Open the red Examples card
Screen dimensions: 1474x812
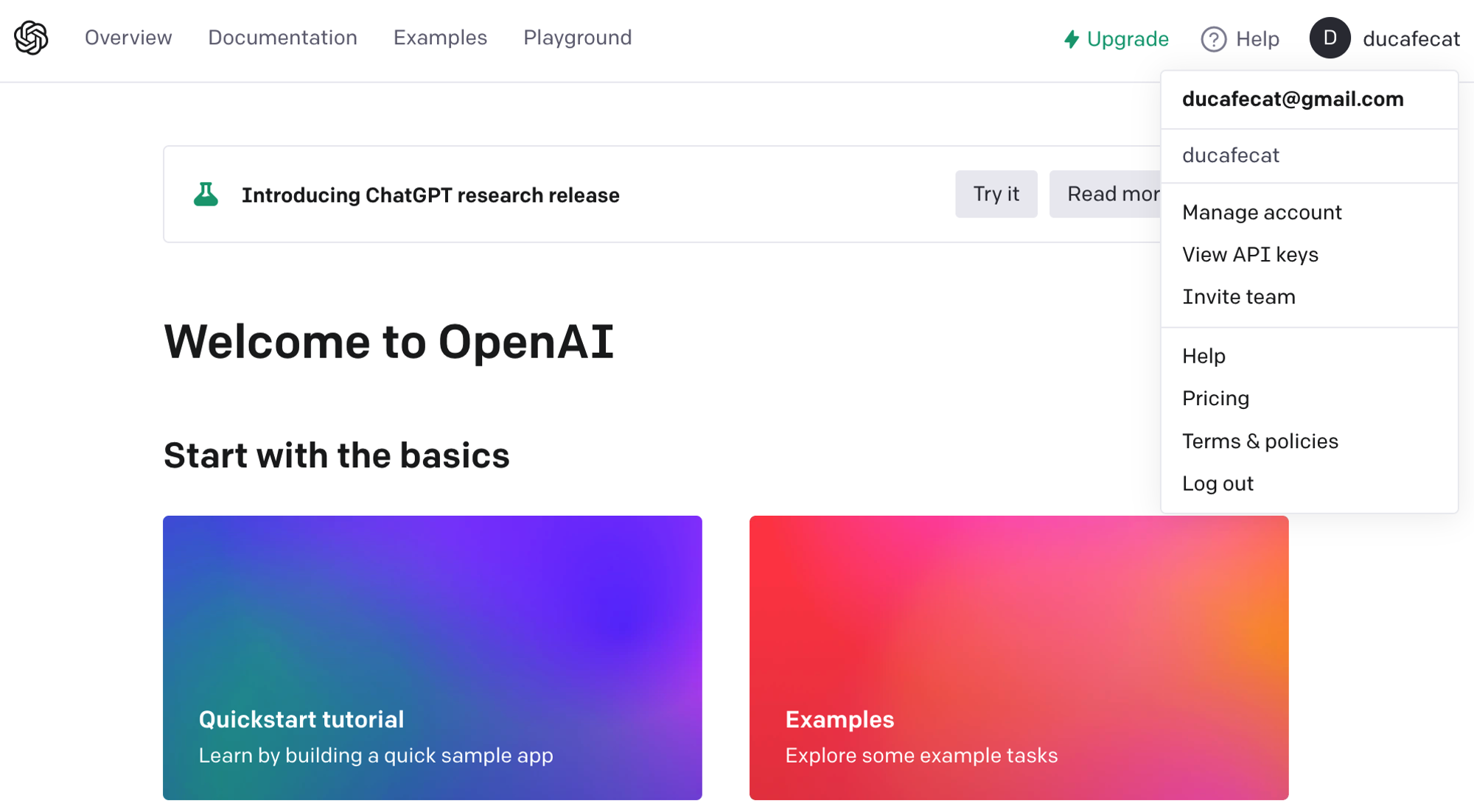point(1019,657)
